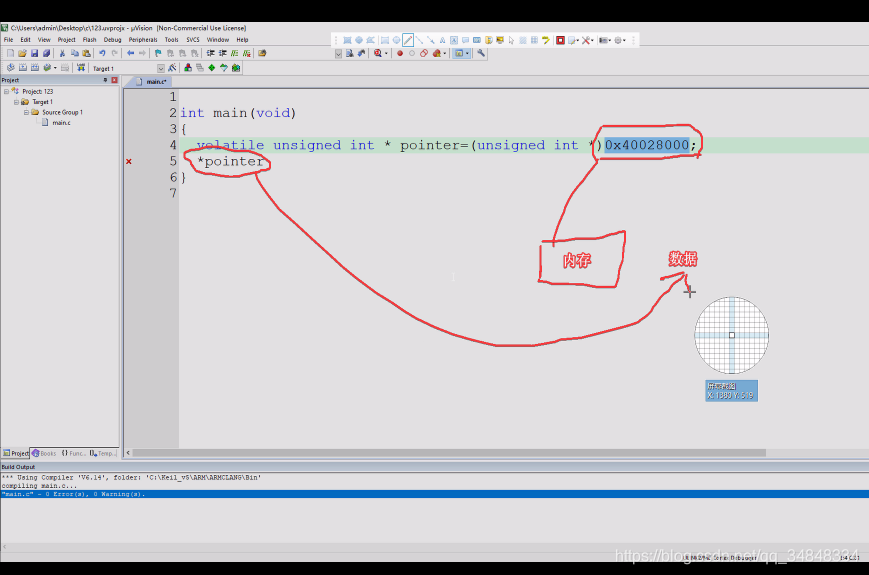Select the pencil drawing tool
The image size is (869, 575).
point(408,40)
